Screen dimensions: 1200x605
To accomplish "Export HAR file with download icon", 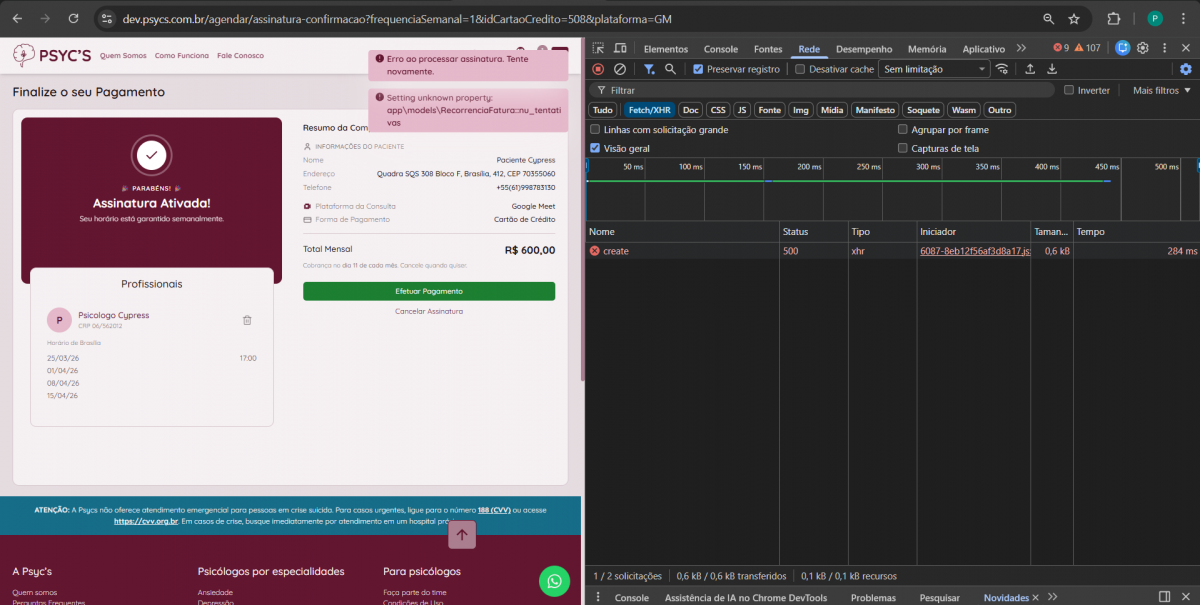I will pyautogui.click(x=1052, y=69).
